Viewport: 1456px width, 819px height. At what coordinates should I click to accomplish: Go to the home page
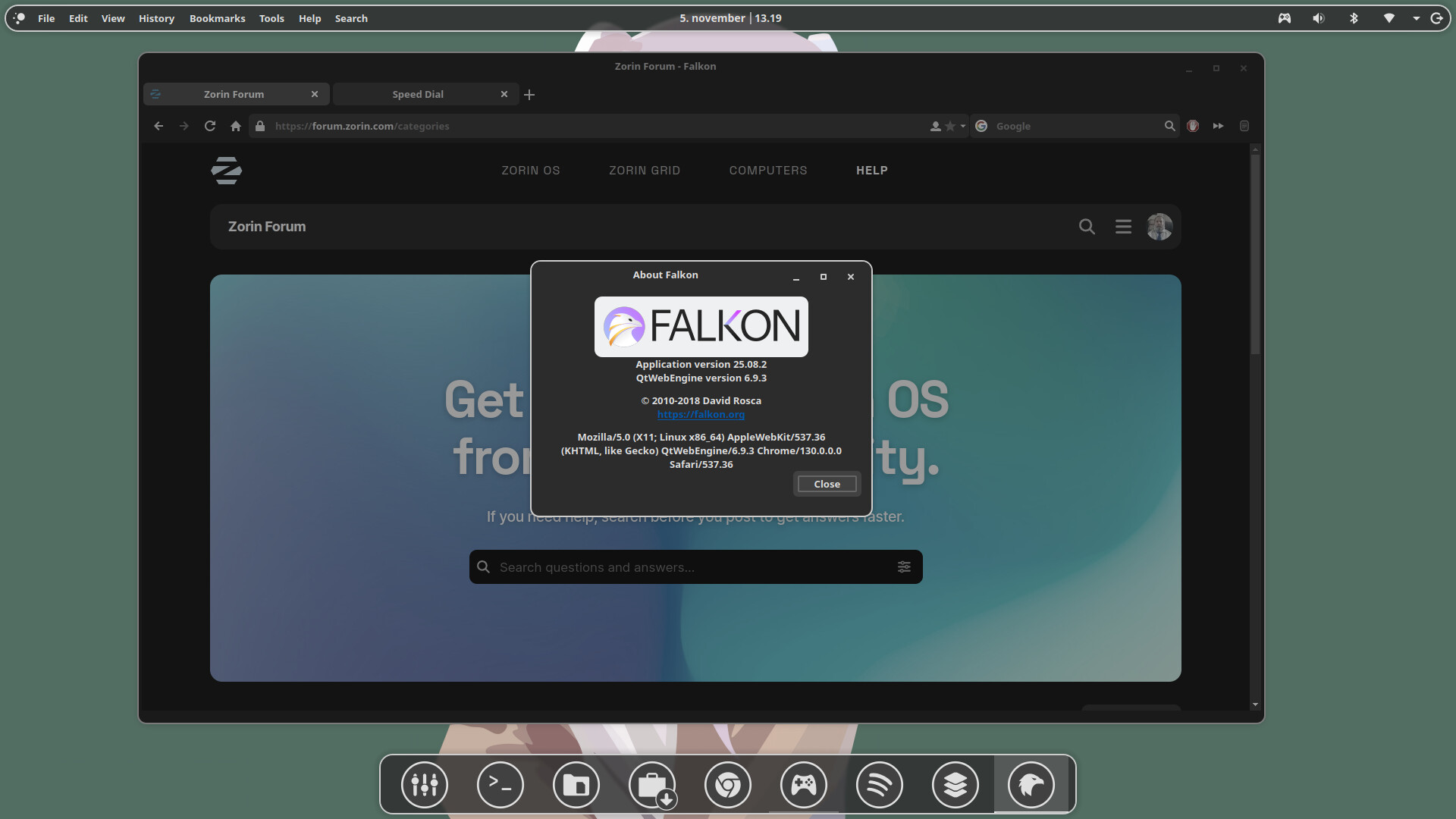click(x=236, y=126)
